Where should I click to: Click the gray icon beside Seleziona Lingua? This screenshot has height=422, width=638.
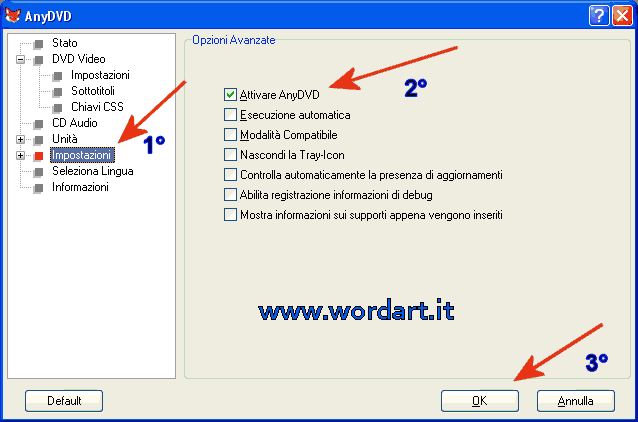pyautogui.click(x=39, y=172)
